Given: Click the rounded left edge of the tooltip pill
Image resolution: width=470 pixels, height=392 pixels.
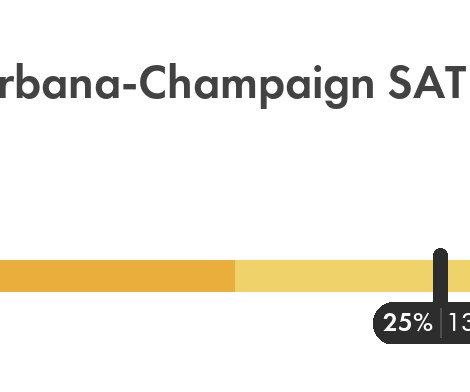Looking at the screenshot, I should click(x=378, y=323).
